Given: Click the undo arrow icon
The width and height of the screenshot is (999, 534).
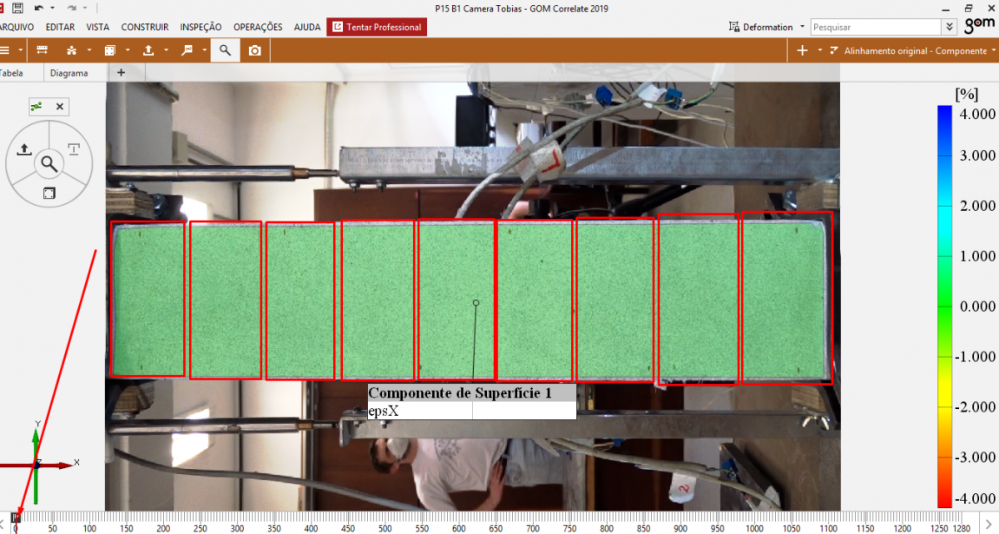Looking at the screenshot, I should [38, 7].
